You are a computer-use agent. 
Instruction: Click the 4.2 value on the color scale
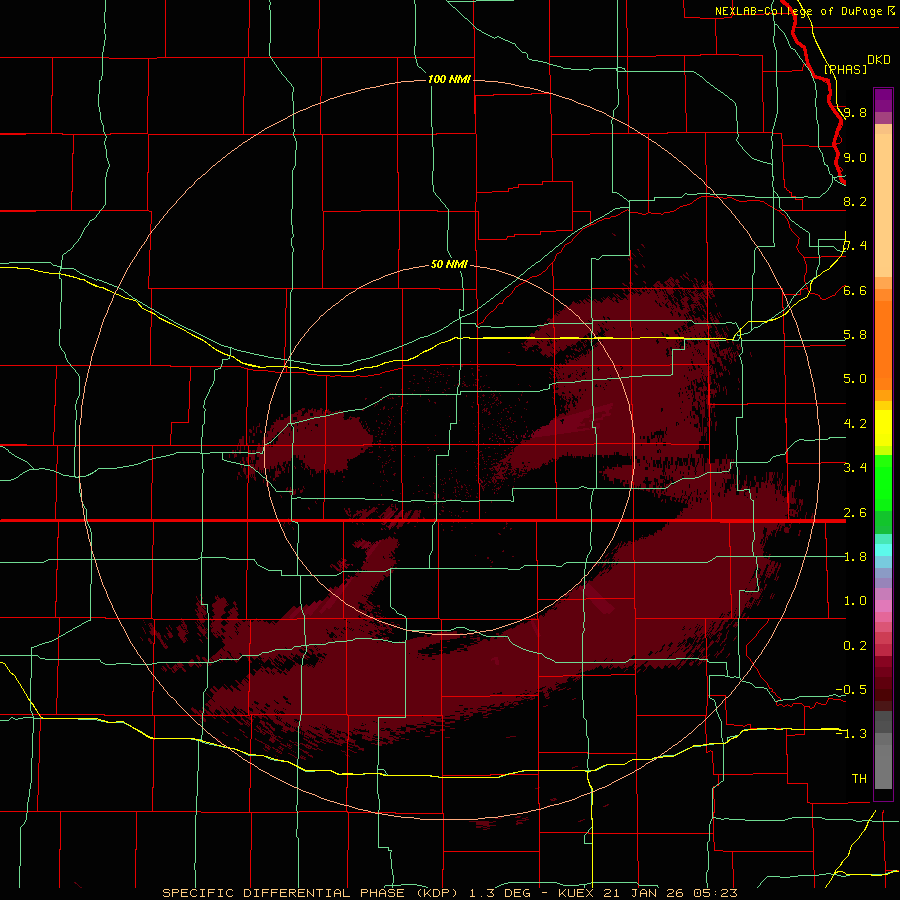855,424
